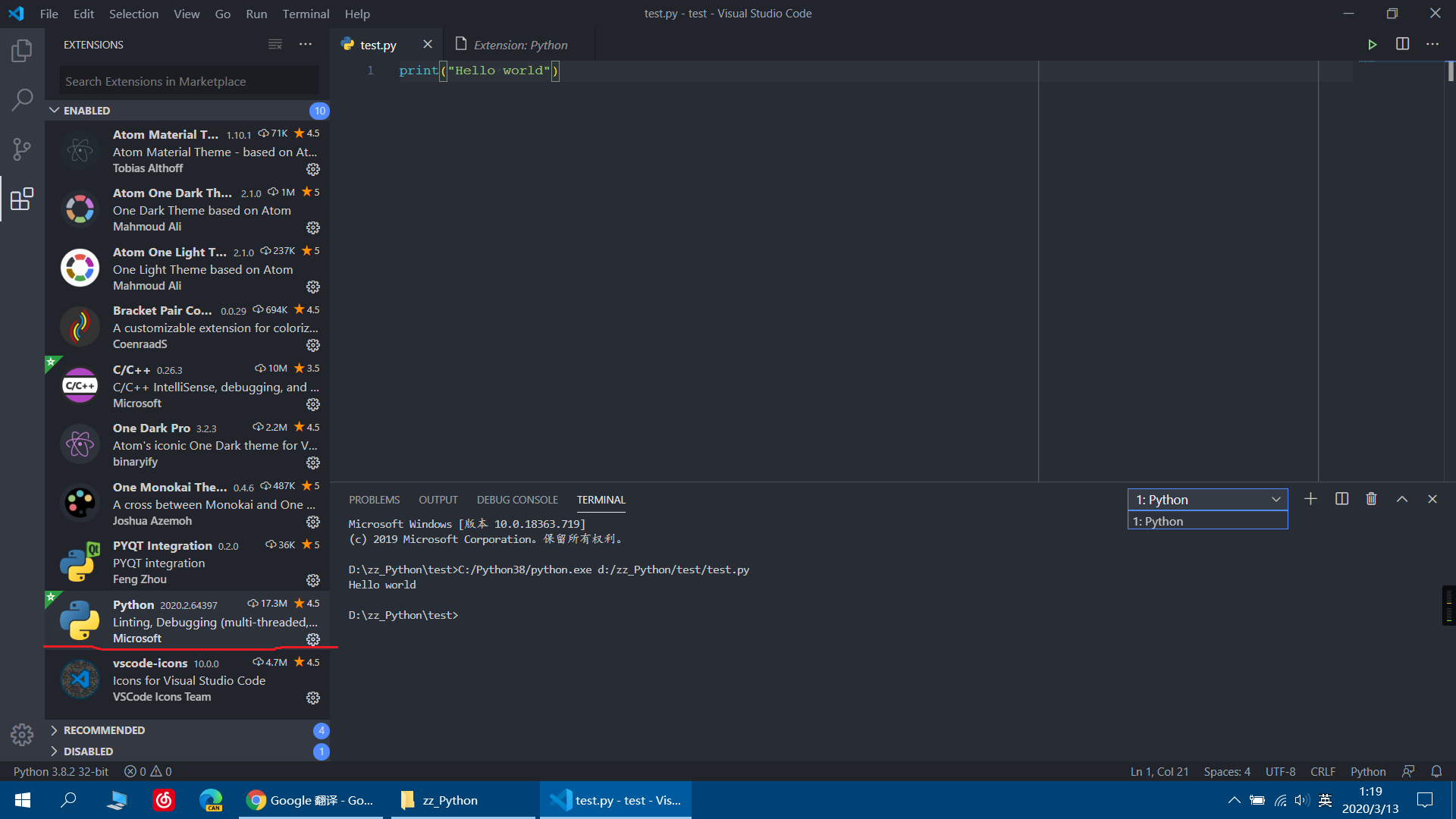
Task: Open the Search sidebar view
Action: [x=22, y=99]
